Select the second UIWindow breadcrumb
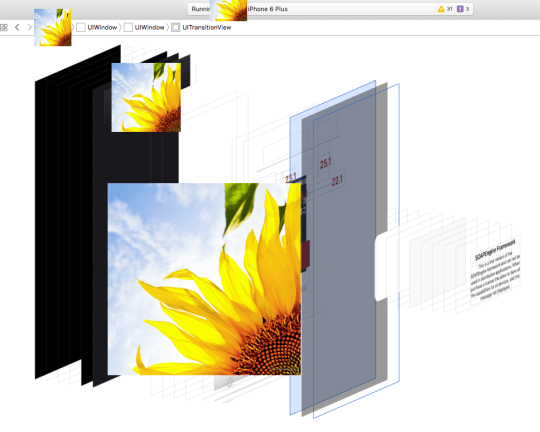 tap(144, 27)
